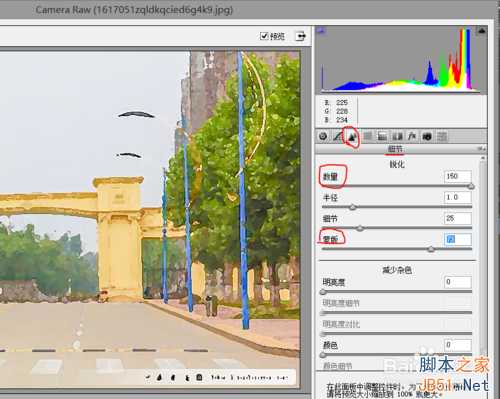Click the 明亮度 slider label
Screen dimensions: 500x399
[334, 282]
